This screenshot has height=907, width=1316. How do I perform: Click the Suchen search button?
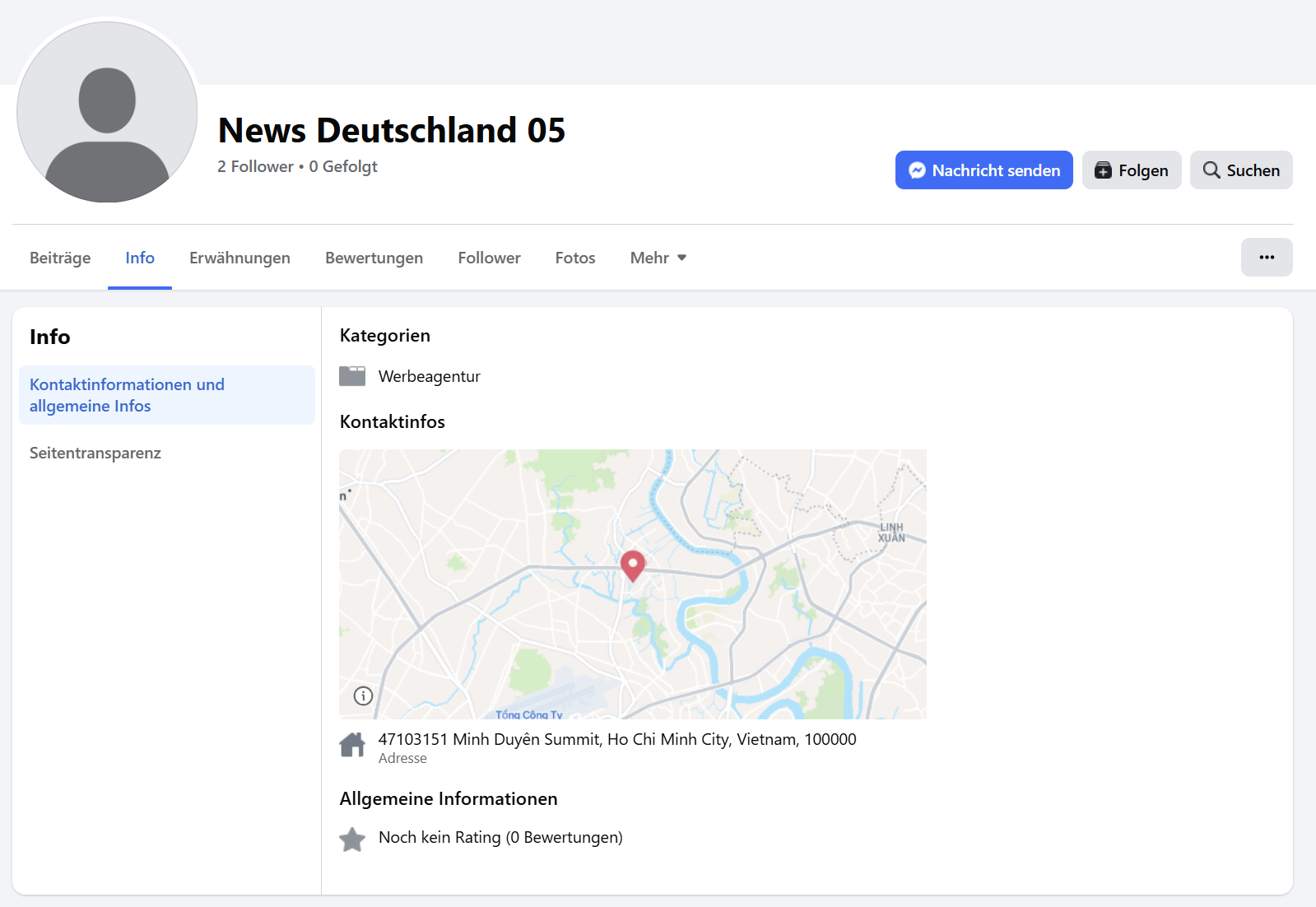[x=1240, y=170]
